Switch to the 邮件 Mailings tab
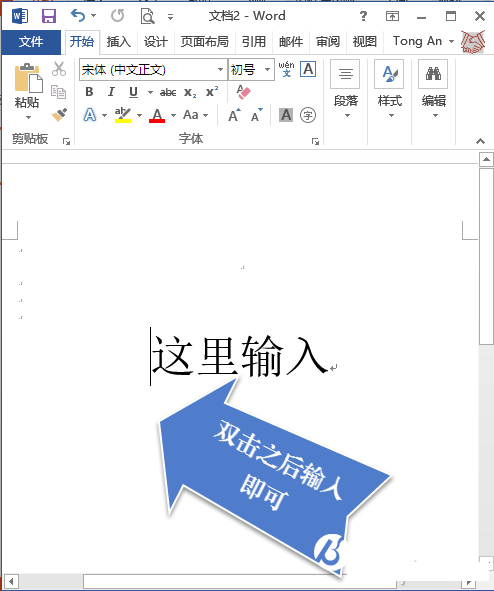Image resolution: width=494 pixels, height=591 pixels. tap(291, 41)
